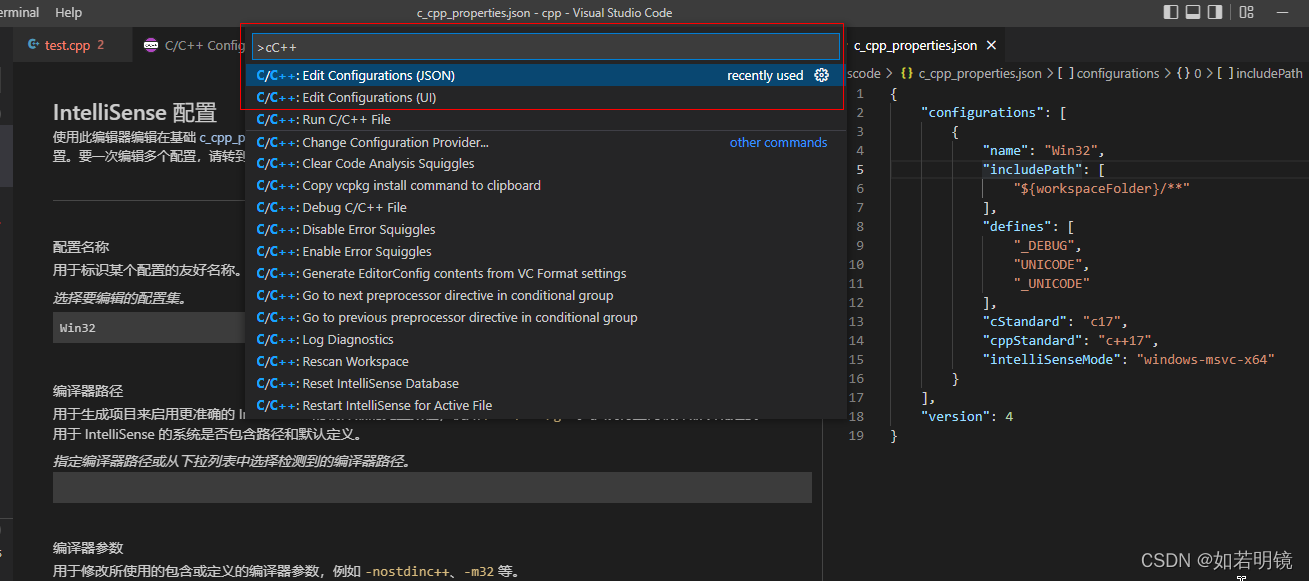Select C/C++: Rescan Workspace command
Image resolution: width=1309 pixels, height=581 pixels.
(x=545, y=362)
